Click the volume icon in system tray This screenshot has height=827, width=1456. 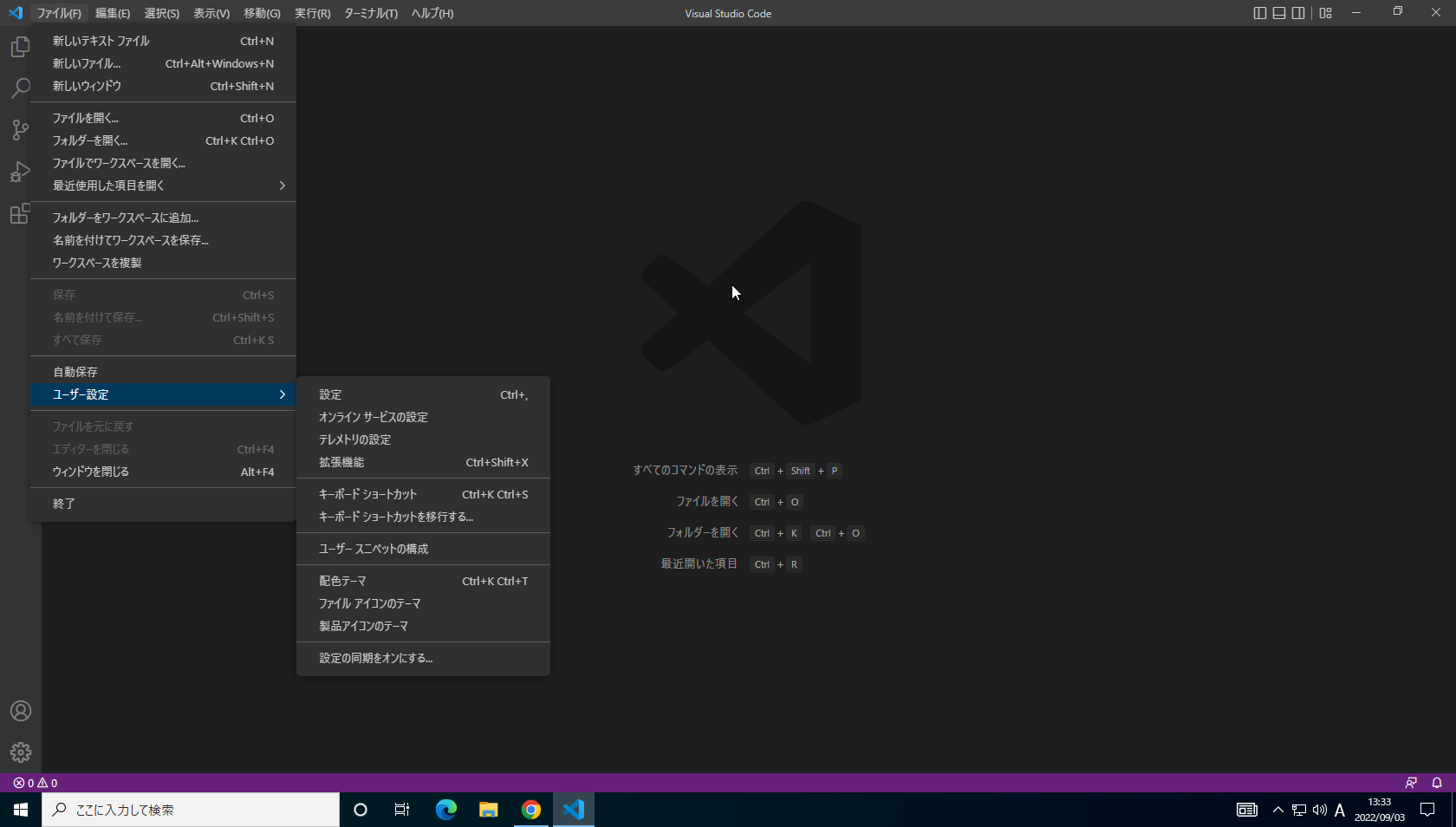click(x=1320, y=810)
